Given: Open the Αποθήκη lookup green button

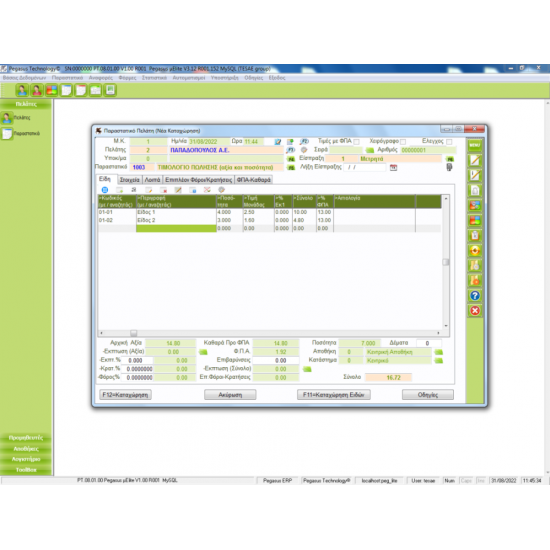Looking at the screenshot, I should [x=438, y=352].
